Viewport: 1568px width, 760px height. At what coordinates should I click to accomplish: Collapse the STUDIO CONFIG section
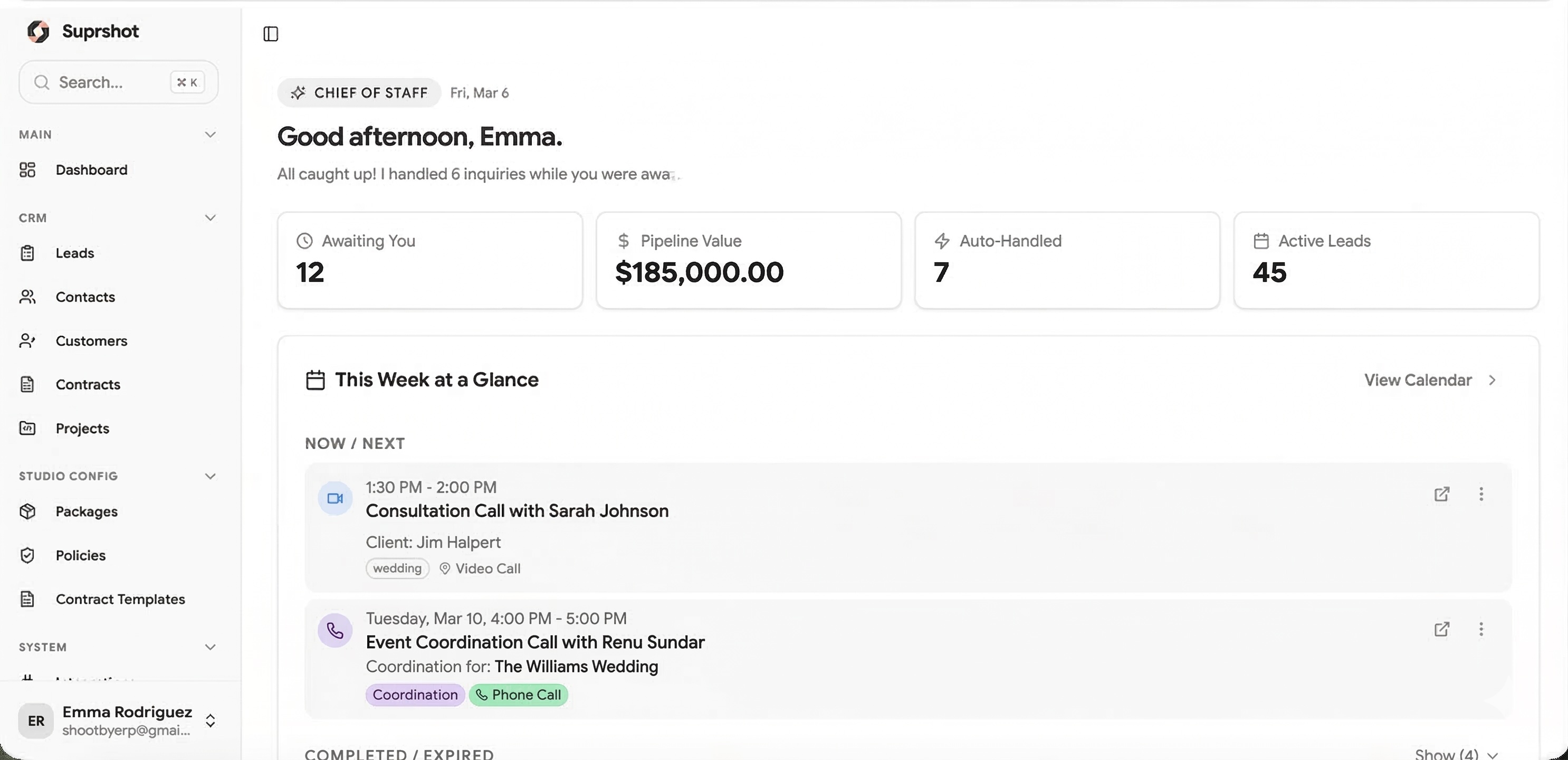210,476
